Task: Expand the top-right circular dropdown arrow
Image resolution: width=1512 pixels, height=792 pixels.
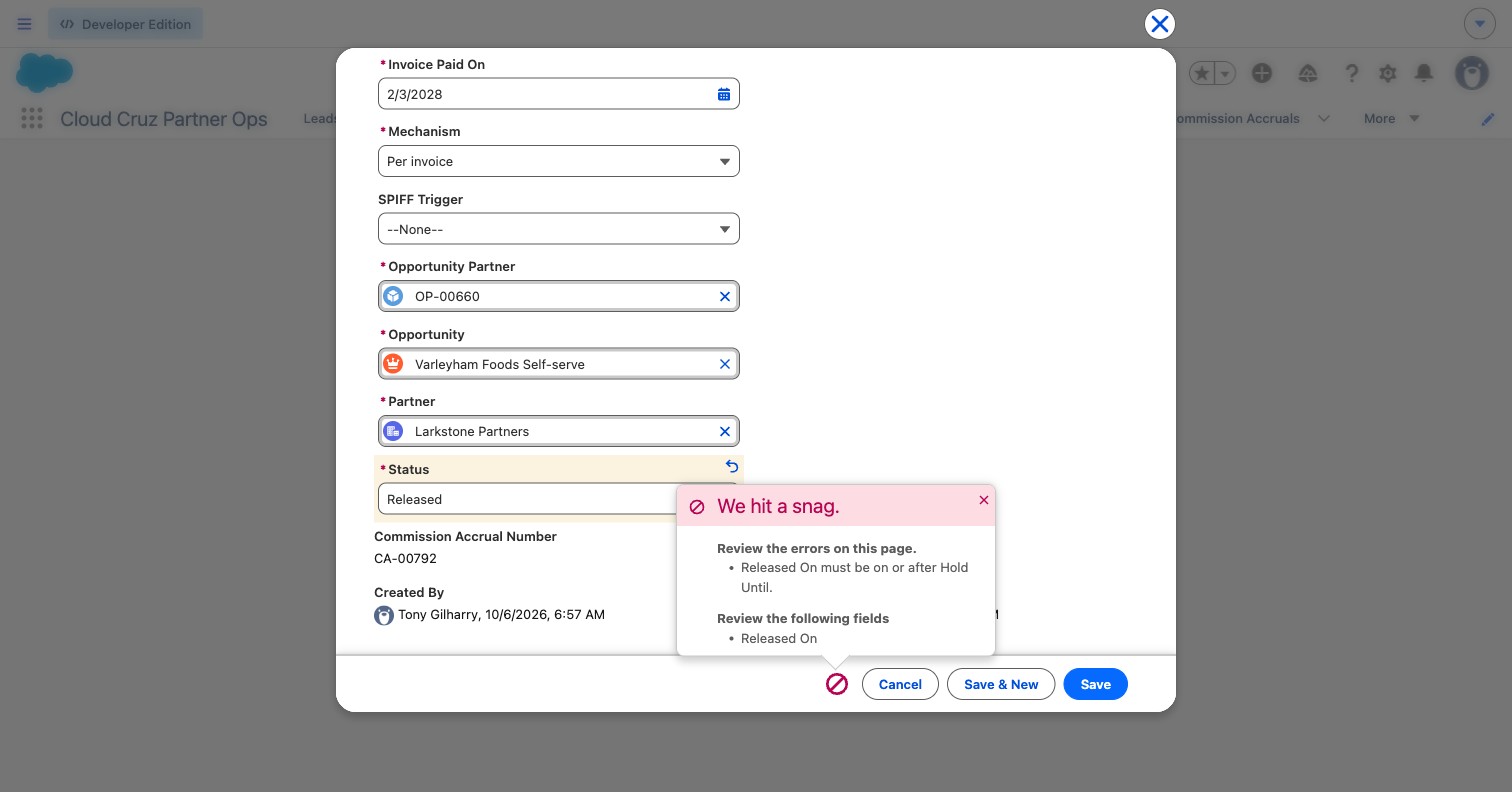Action: pyautogui.click(x=1480, y=24)
